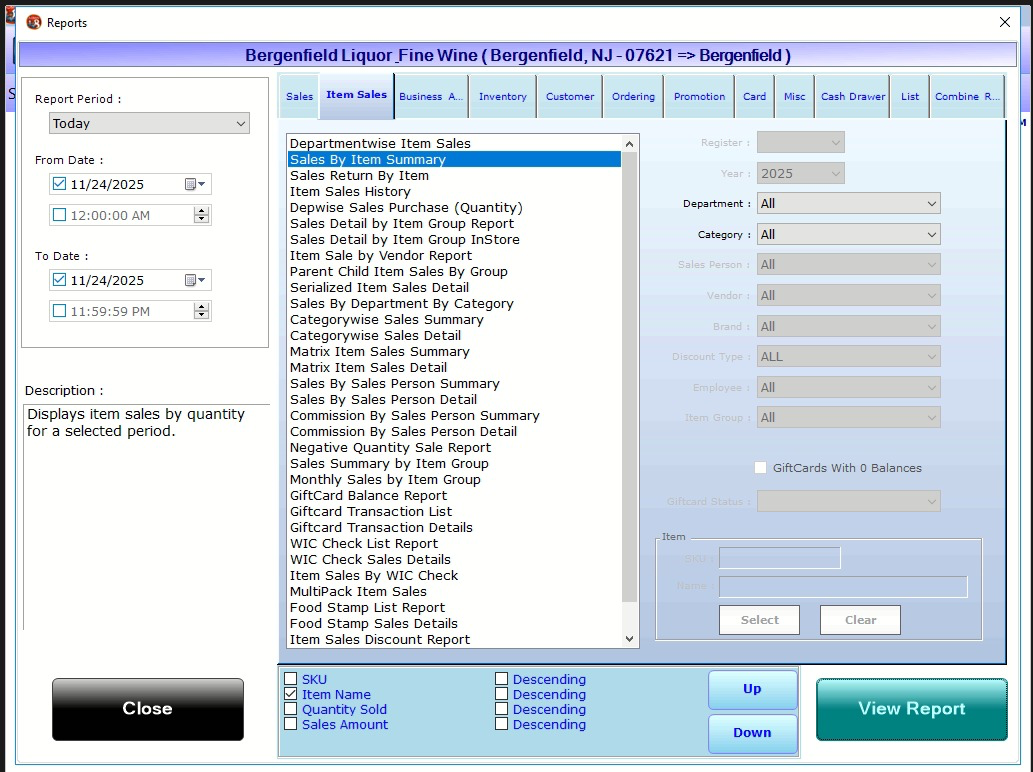Switch to the Inventory tab
The width and height of the screenshot is (1033, 772).
pyautogui.click(x=502, y=97)
